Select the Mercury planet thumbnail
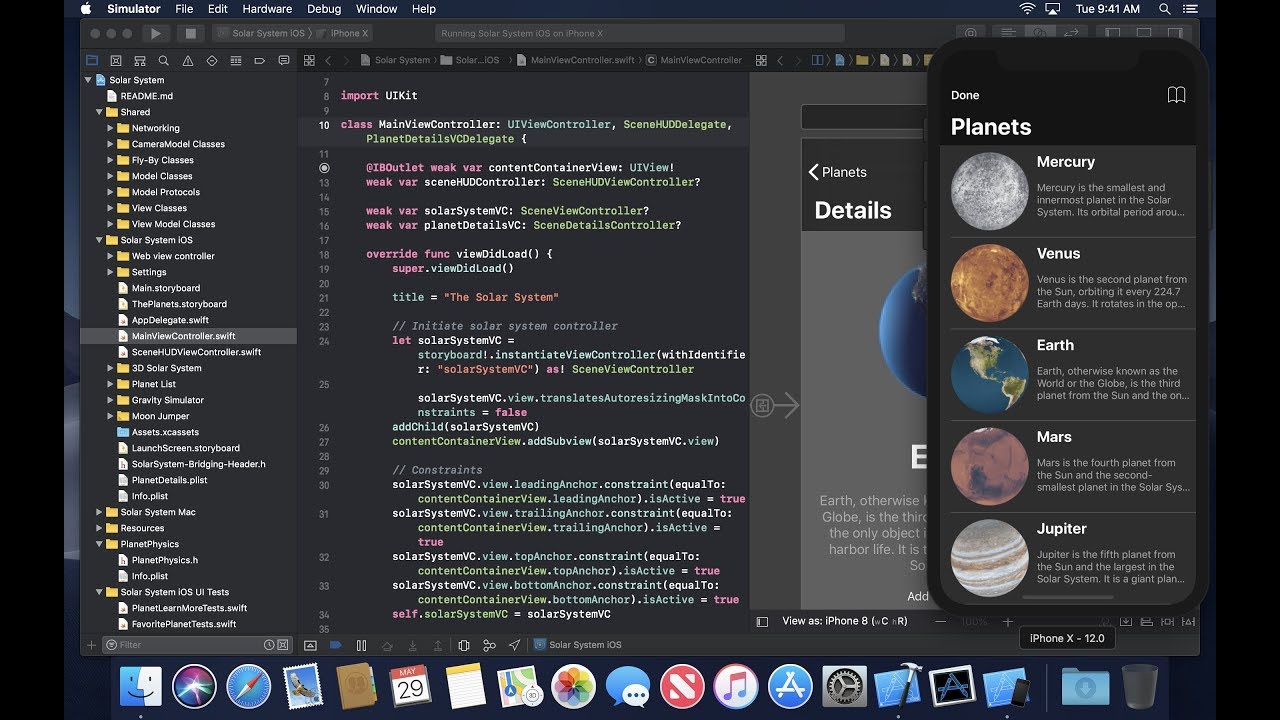Viewport: 1280px width, 720px height. pyautogui.click(x=989, y=192)
